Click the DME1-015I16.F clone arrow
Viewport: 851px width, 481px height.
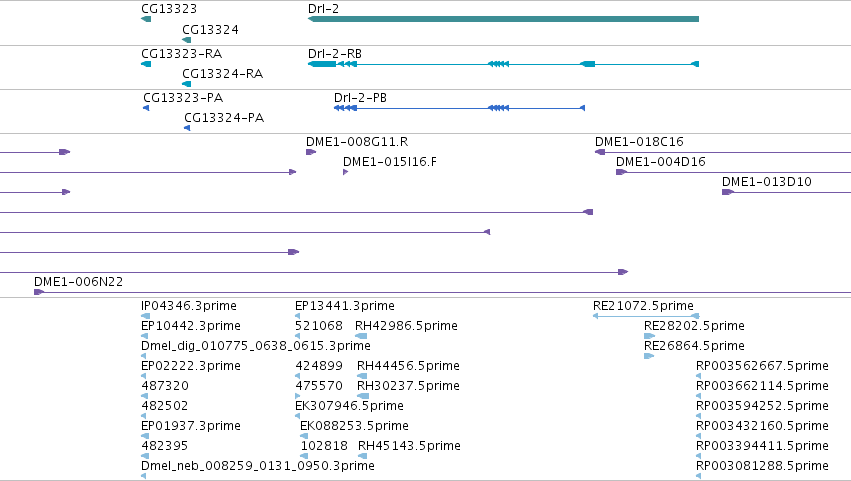[x=346, y=172]
